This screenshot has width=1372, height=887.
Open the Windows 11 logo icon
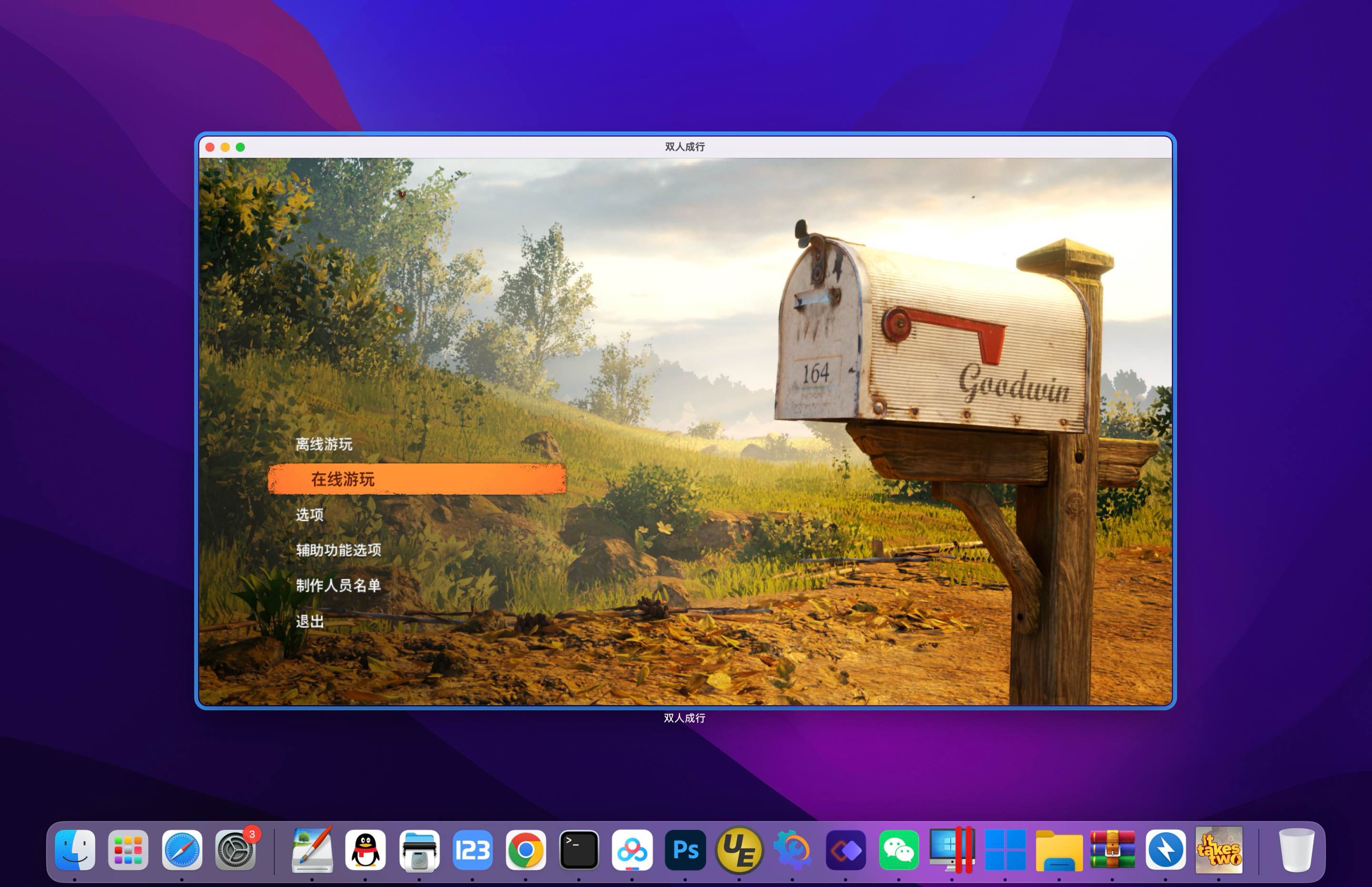click(1005, 849)
